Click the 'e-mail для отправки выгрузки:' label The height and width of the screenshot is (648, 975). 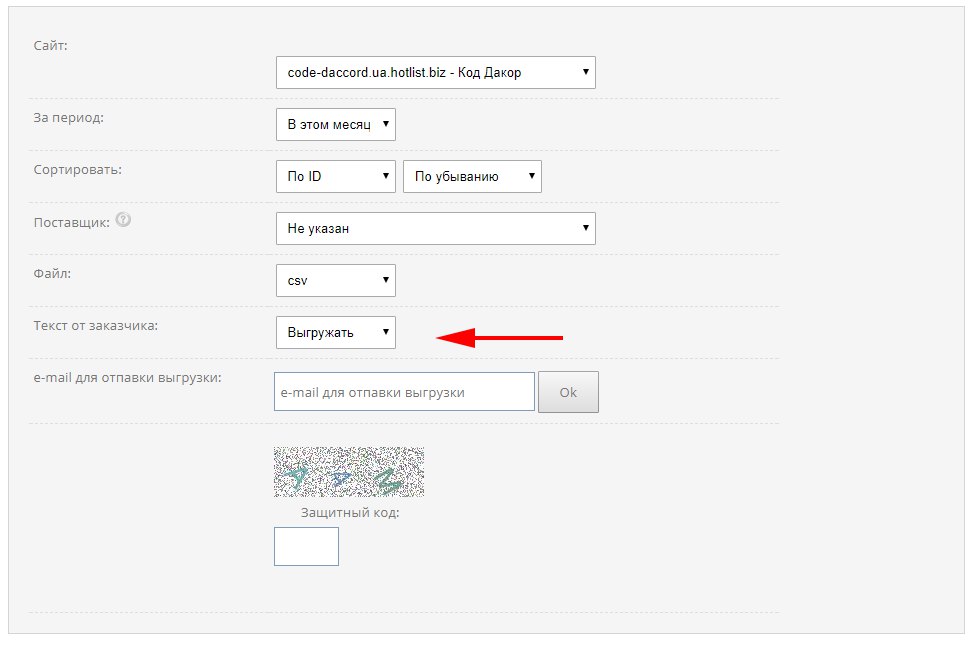tap(128, 377)
